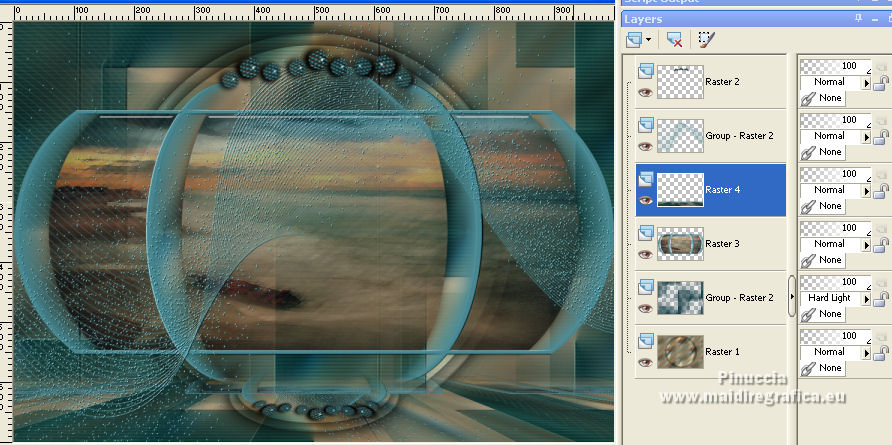Select the layer named Raster 1
This screenshot has height=445, width=892.
722,352
